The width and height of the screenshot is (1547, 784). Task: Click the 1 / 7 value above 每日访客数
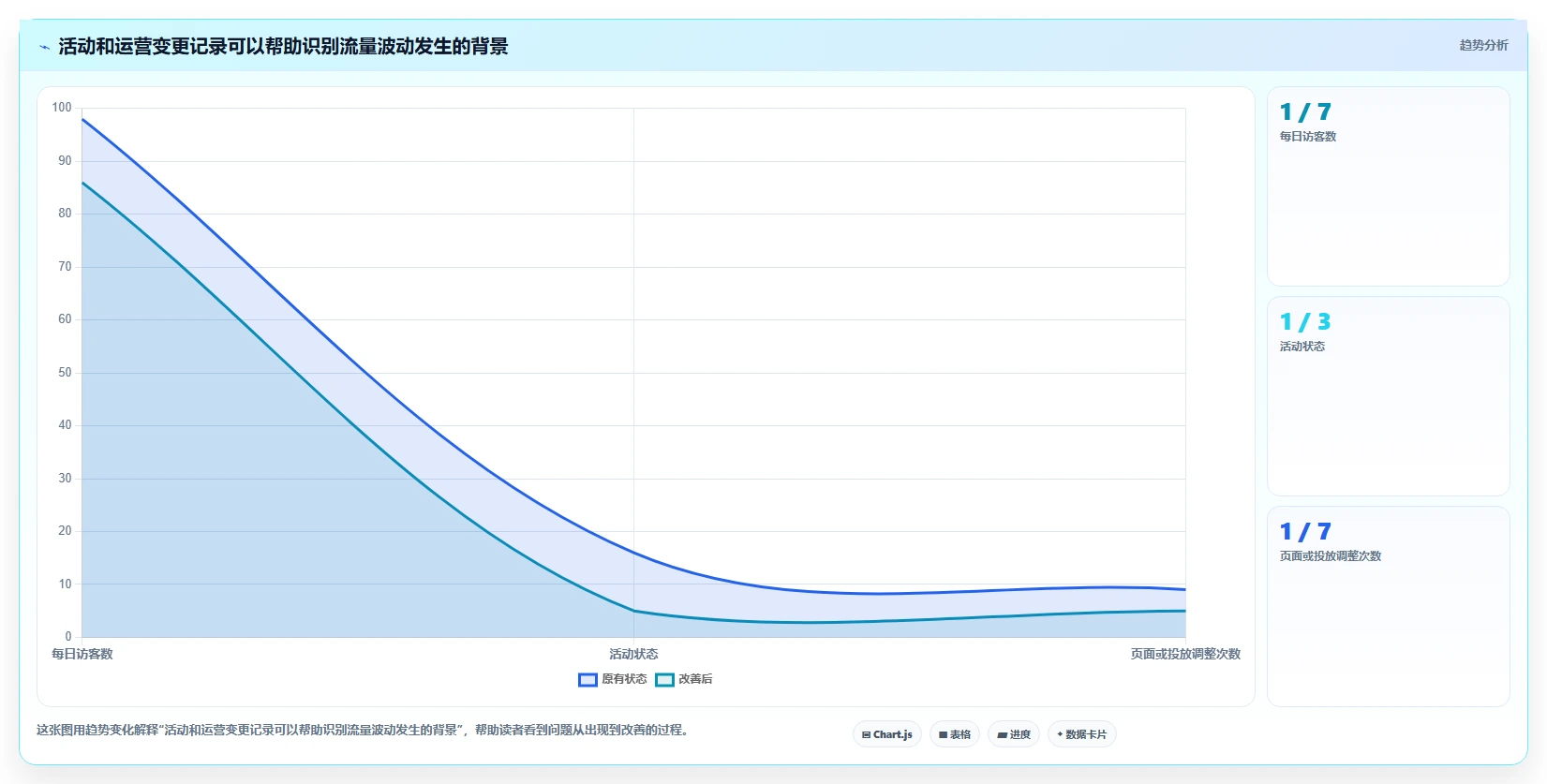click(1305, 112)
